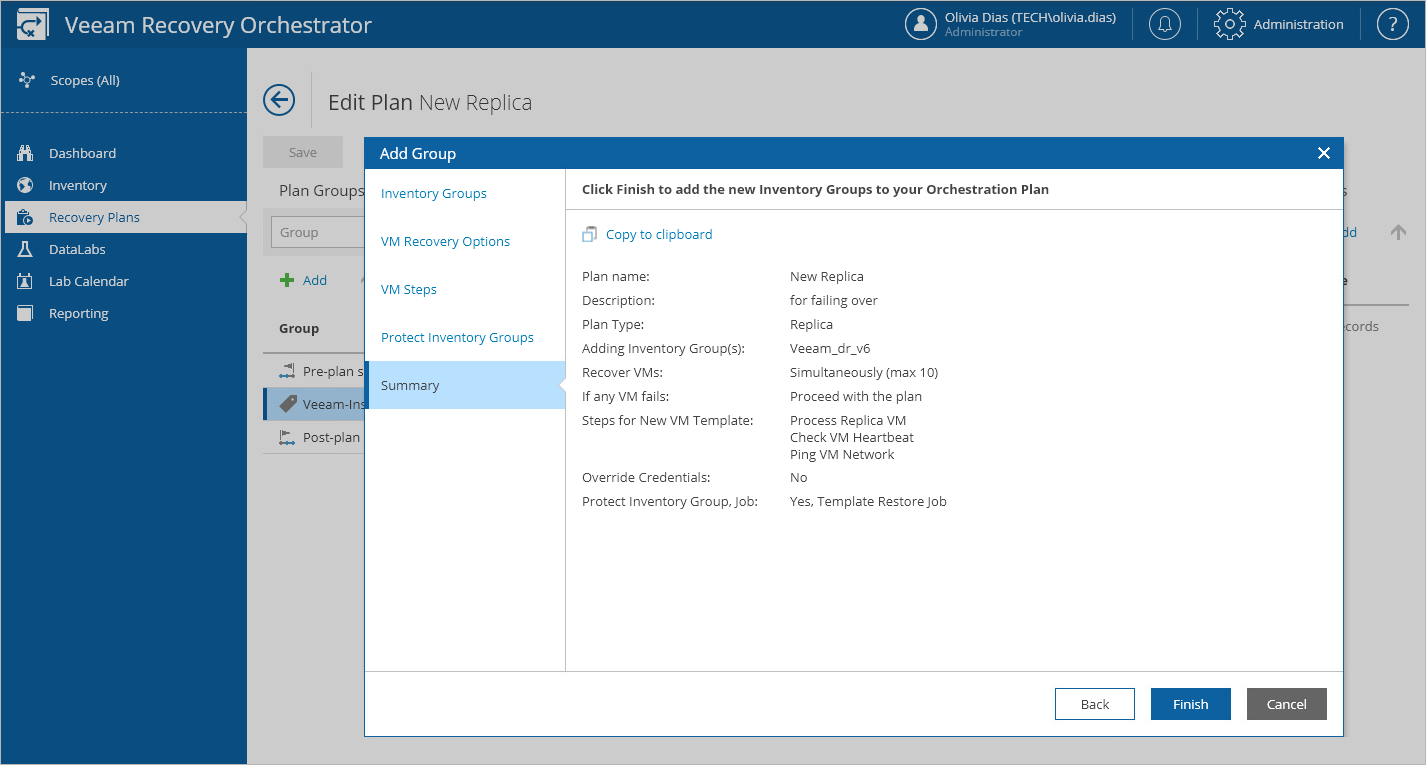This screenshot has width=1426, height=765.
Task: Click the Copy to clipboard icon
Action: click(590, 233)
